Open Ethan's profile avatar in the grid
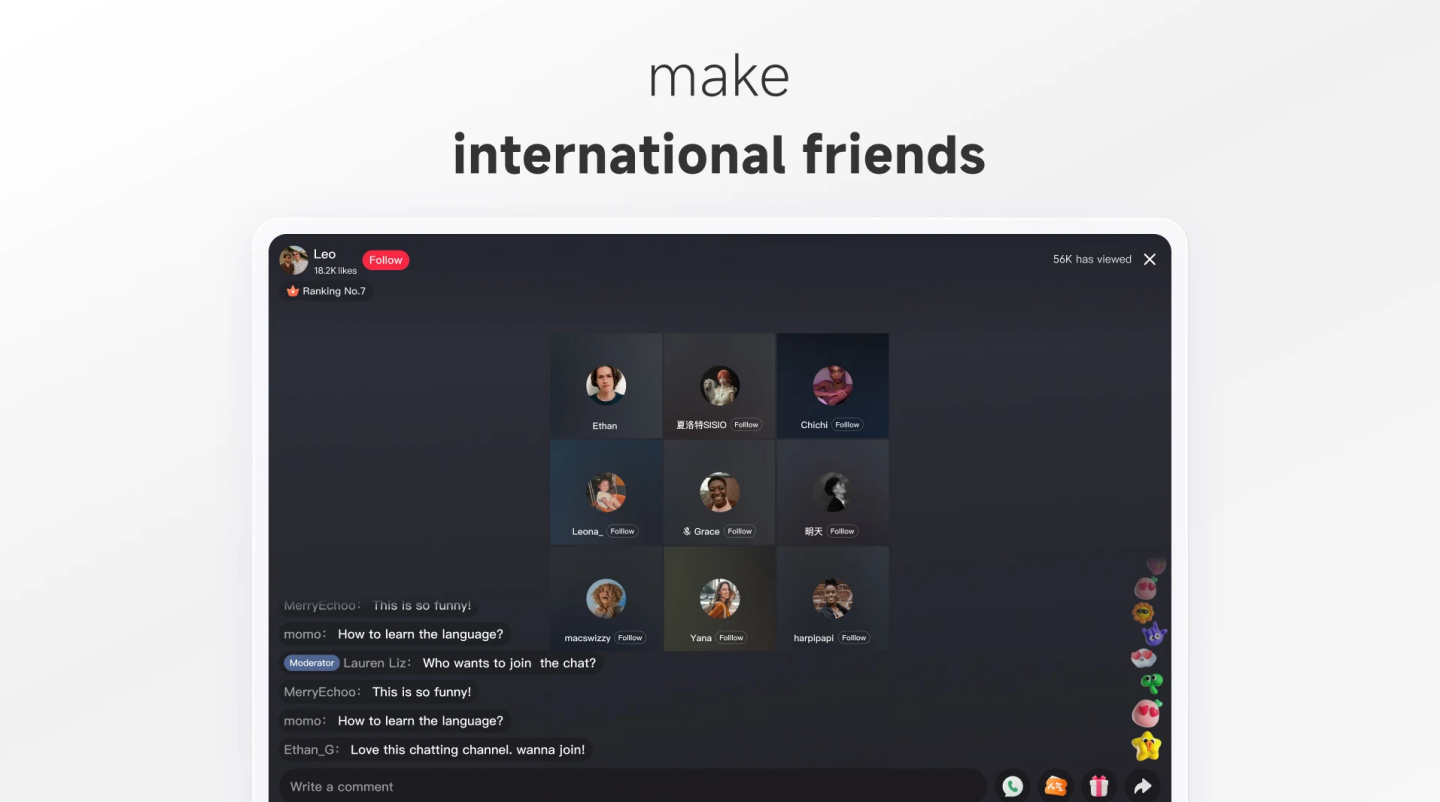Image resolution: width=1440 pixels, height=802 pixels. 605,385
